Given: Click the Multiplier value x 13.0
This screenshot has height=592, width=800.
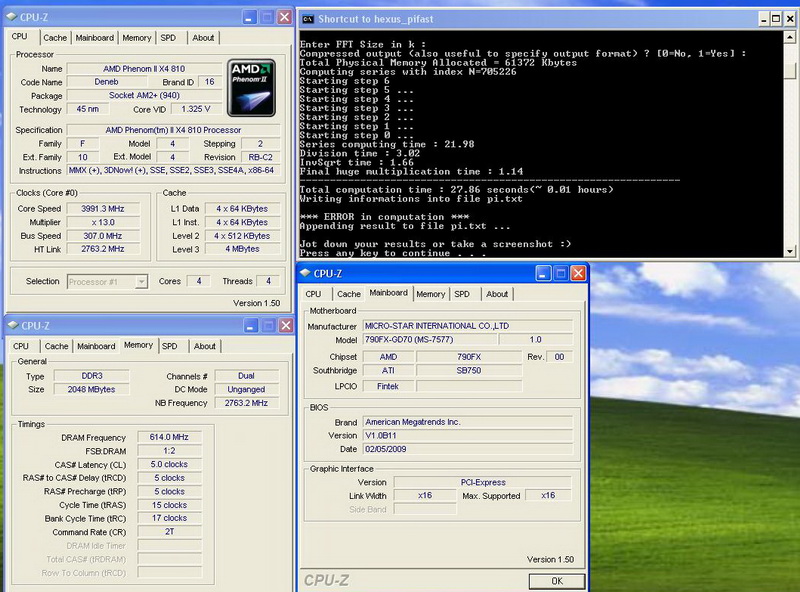Looking at the screenshot, I should pyautogui.click(x=103, y=223).
